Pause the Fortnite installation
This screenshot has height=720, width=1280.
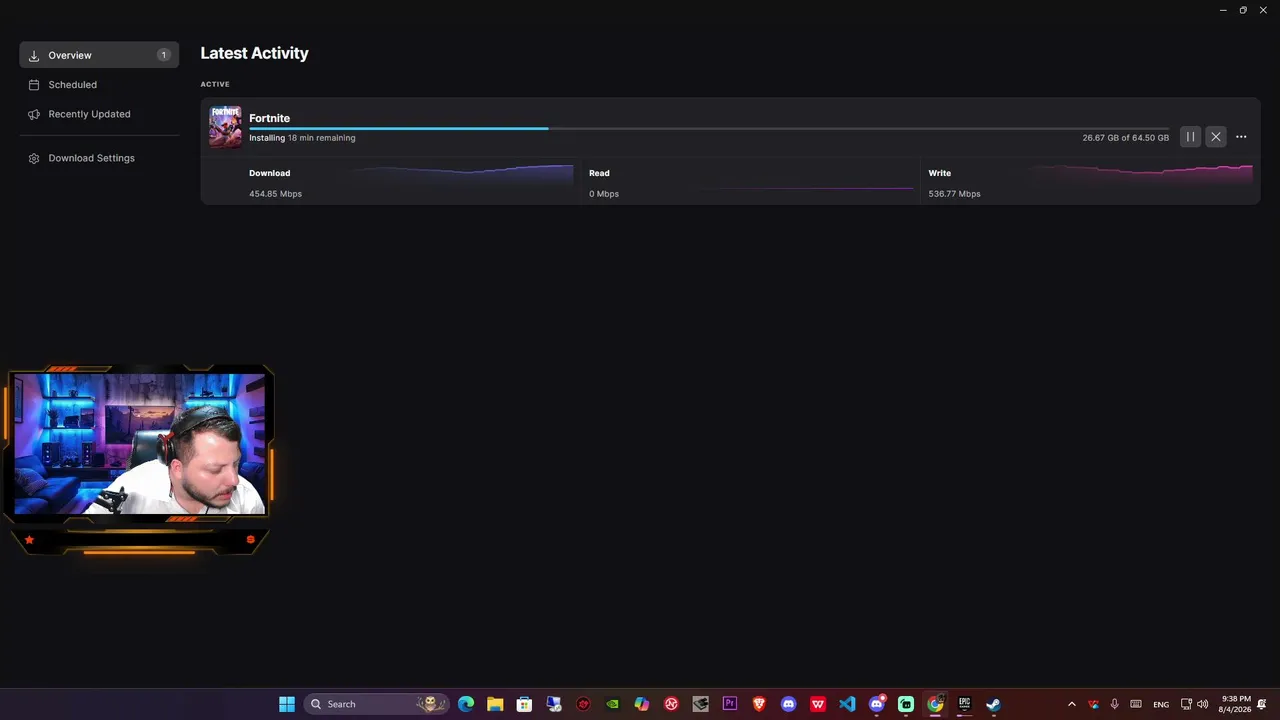click(1190, 137)
